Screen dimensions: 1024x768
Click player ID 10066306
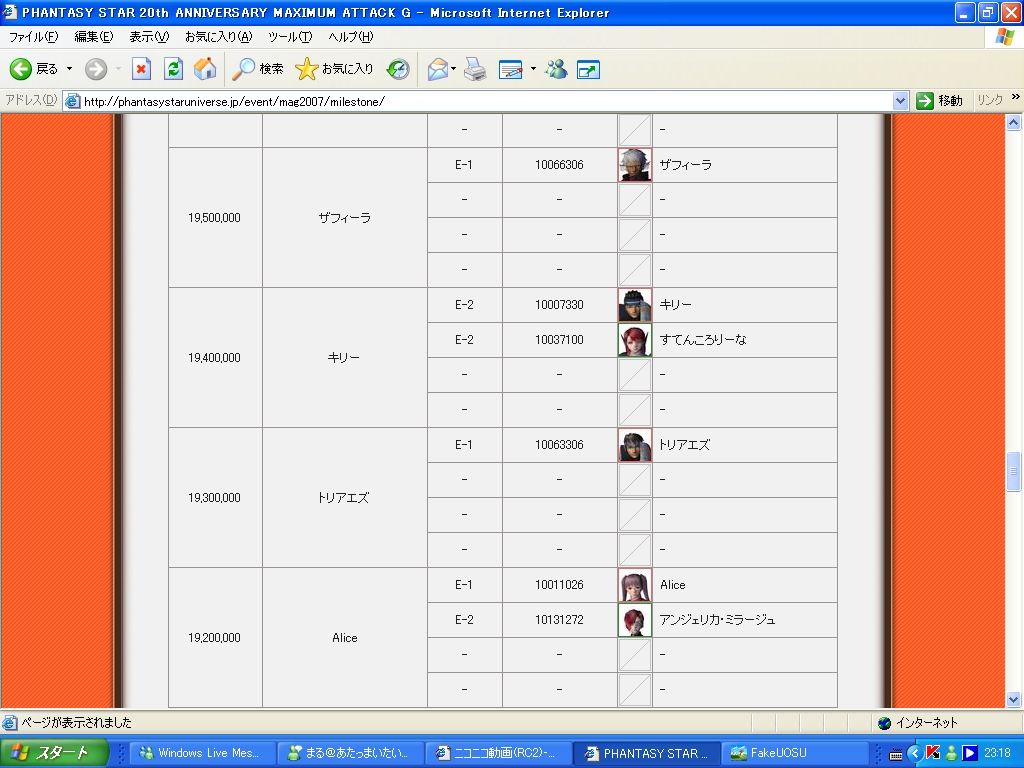(559, 165)
